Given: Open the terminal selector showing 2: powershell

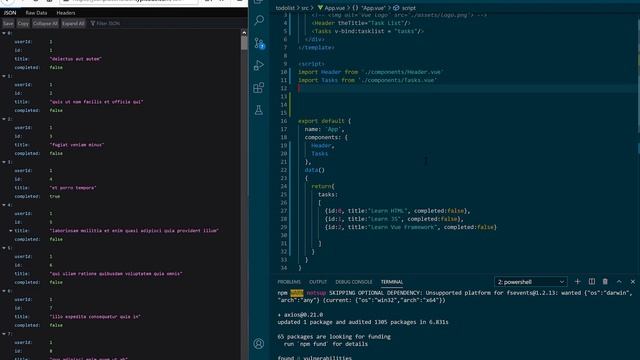Looking at the screenshot, I should tap(530, 282).
